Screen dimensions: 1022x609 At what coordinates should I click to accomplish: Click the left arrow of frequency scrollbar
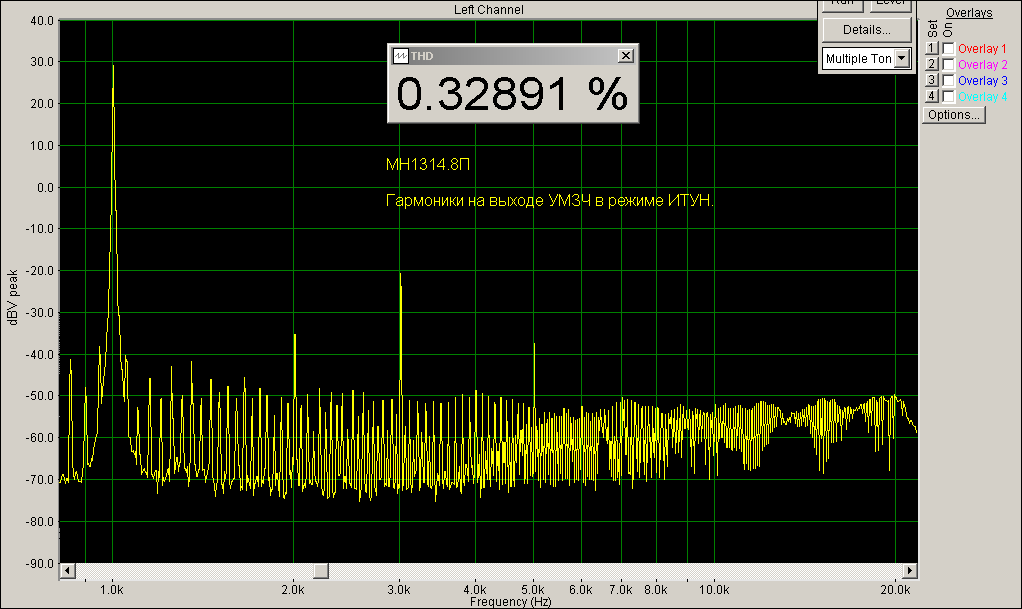point(67,571)
